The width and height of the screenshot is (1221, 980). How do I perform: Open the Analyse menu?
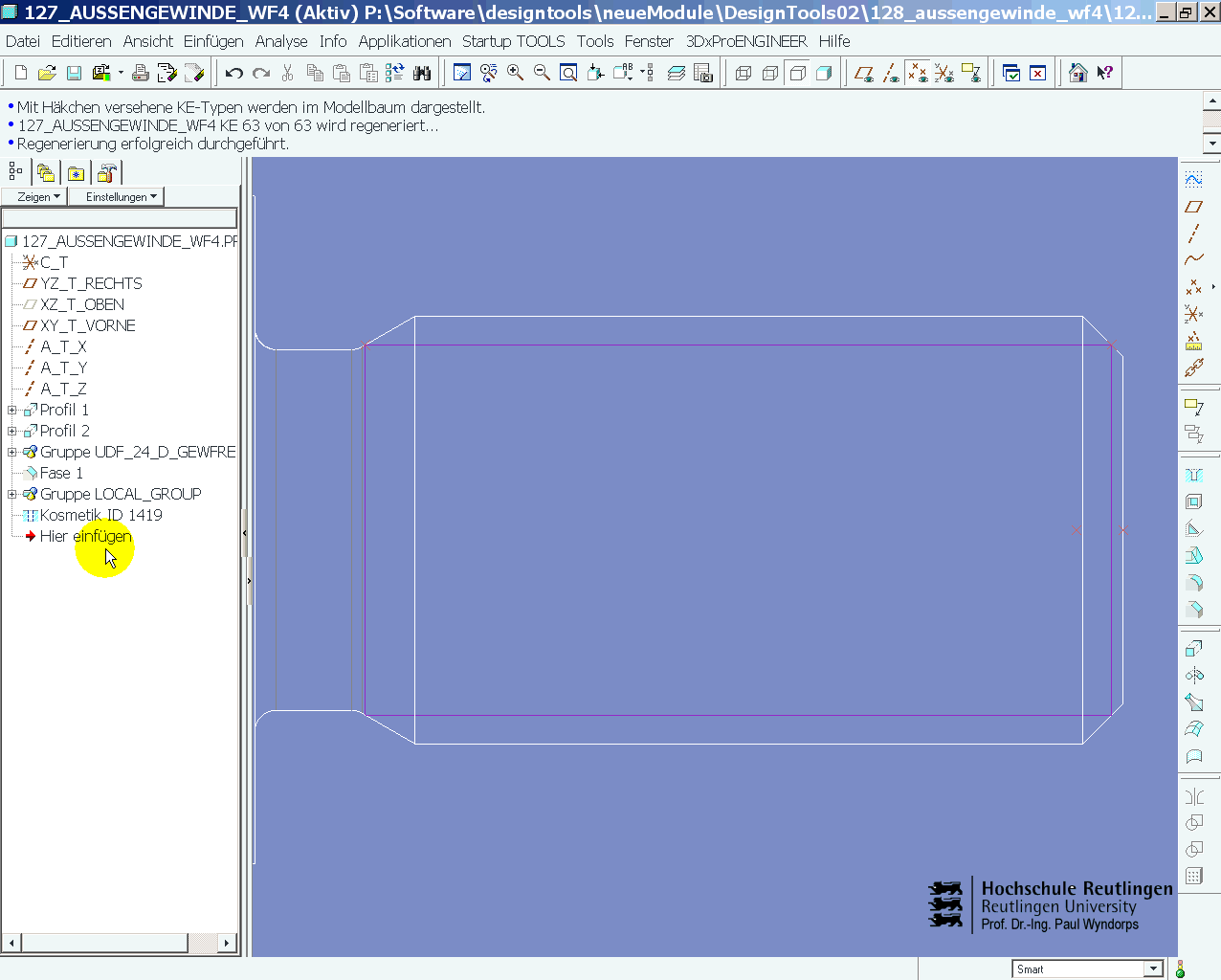(281, 41)
